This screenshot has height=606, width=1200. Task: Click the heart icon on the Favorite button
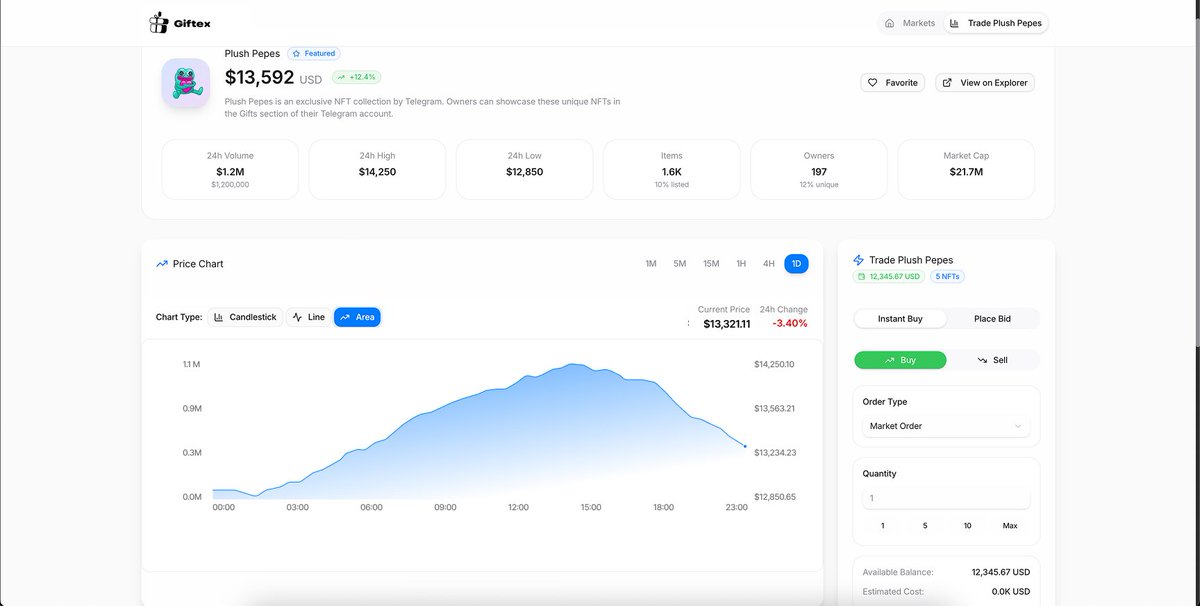click(x=871, y=82)
